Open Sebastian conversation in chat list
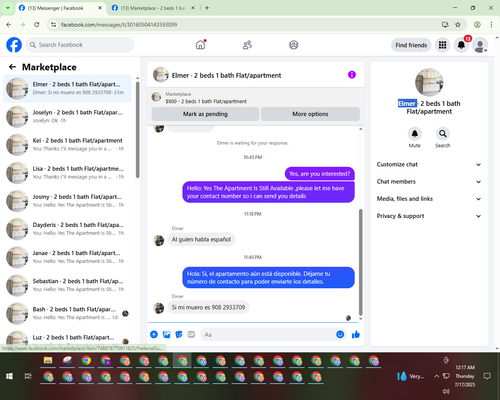 coord(67,285)
